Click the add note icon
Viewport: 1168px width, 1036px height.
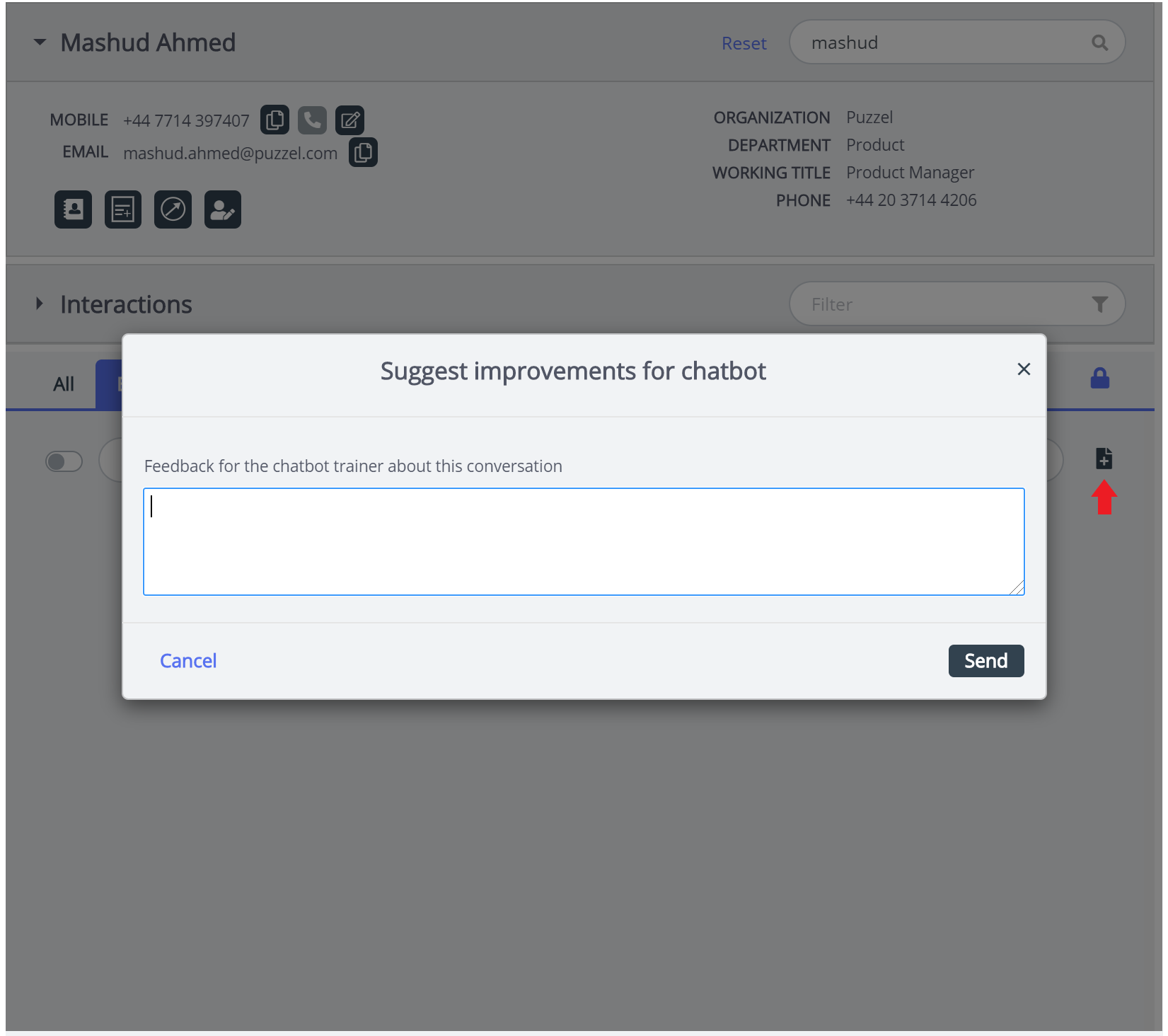click(x=123, y=209)
